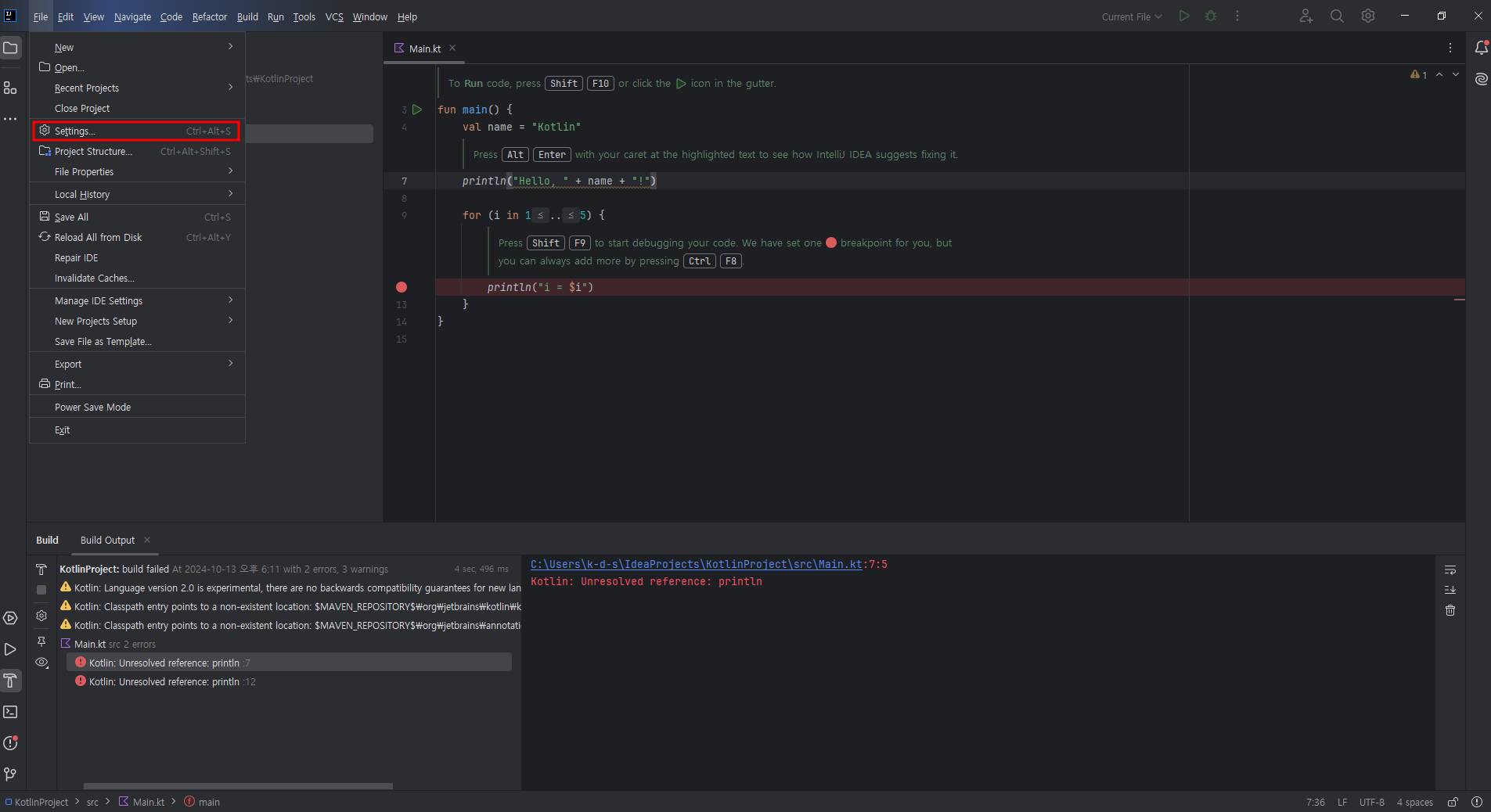Toggle soft-wrap in build output console
Screen dimensions: 1491x812
point(1450,569)
